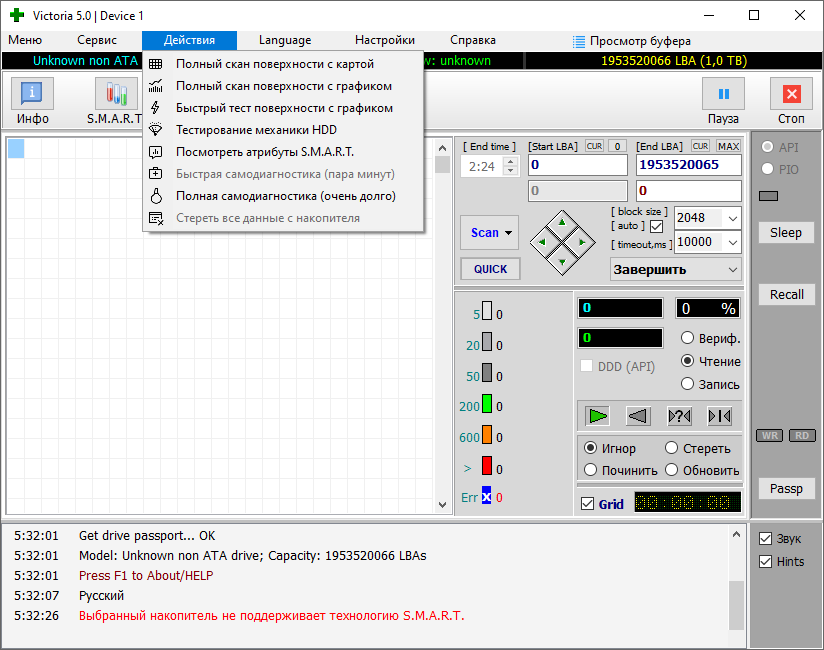The height and width of the screenshot is (650, 824).
Task: Click the green 200 ms block color swatch
Action: [487, 404]
